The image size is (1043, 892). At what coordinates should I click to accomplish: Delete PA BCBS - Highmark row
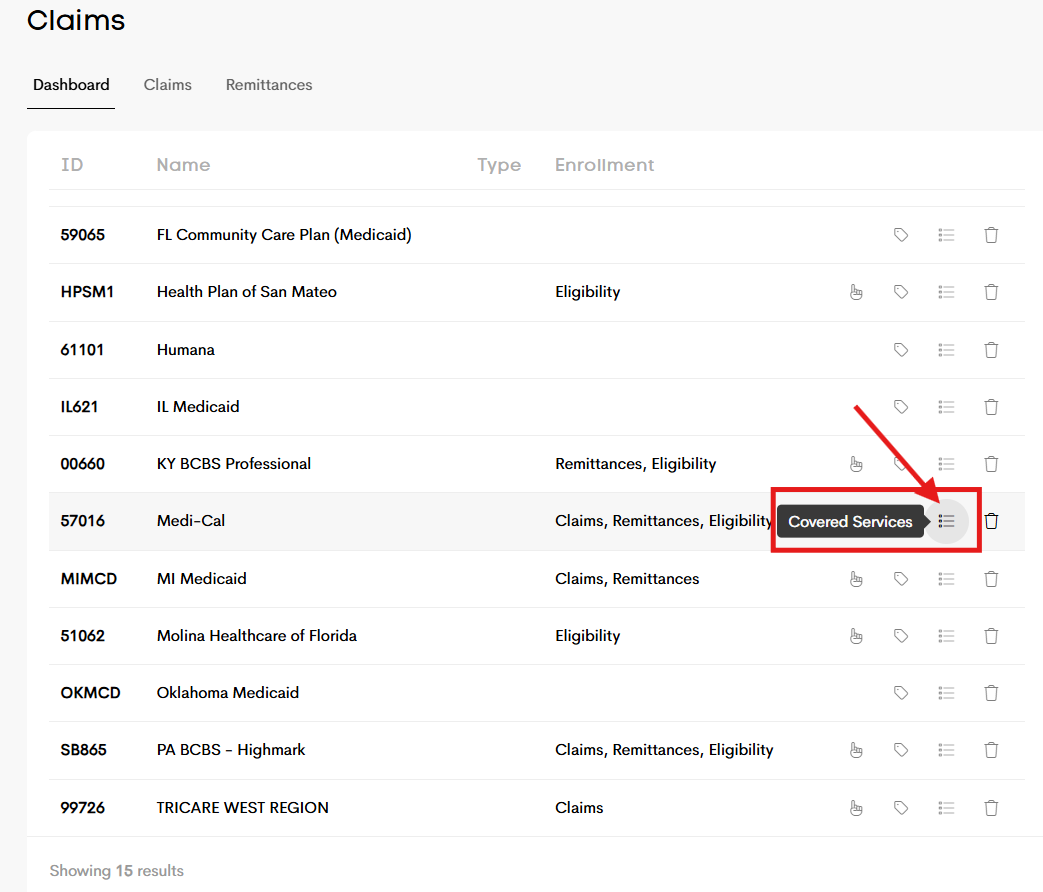(991, 750)
